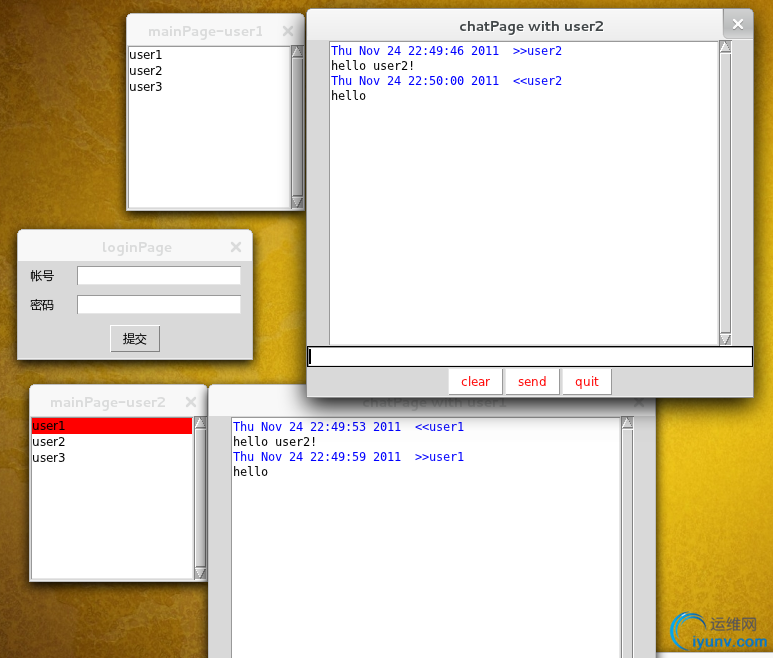The image size is (773, 658).
Task: Focus the 帐号 account input field
Action: (159, 276)
